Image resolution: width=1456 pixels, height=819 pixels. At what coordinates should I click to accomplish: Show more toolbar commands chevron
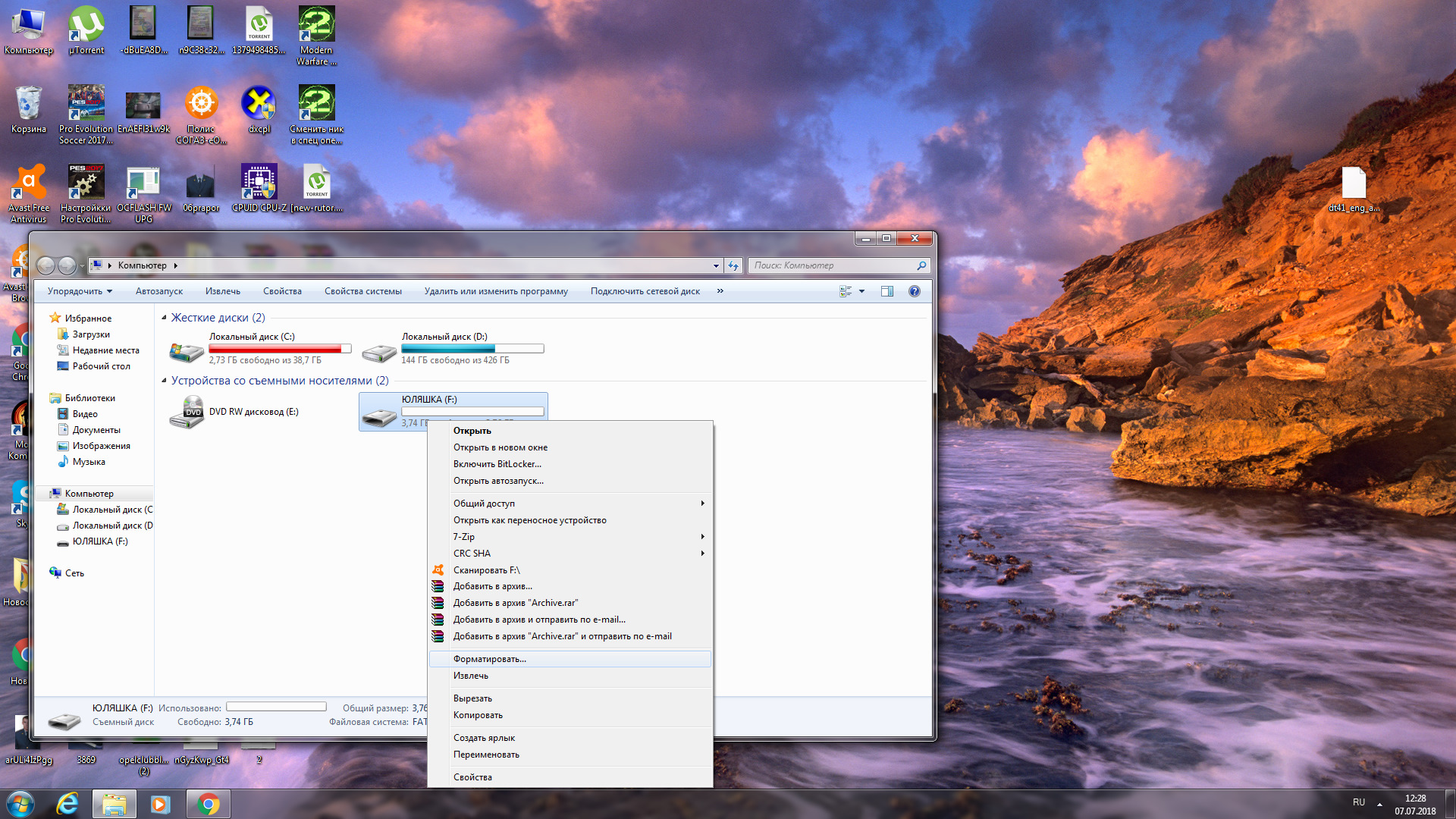tap(720, 291)
